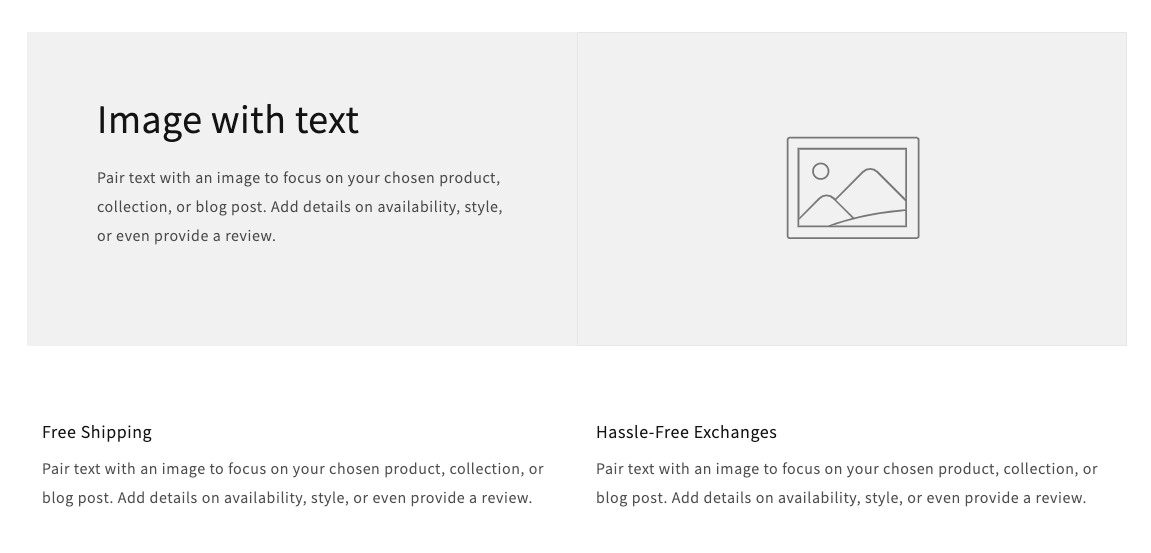Image resolution: width=1151 pixels, height=553 pixels.
Task: Click the word "Exchanges" in the right column
Action: pos(735,432)
